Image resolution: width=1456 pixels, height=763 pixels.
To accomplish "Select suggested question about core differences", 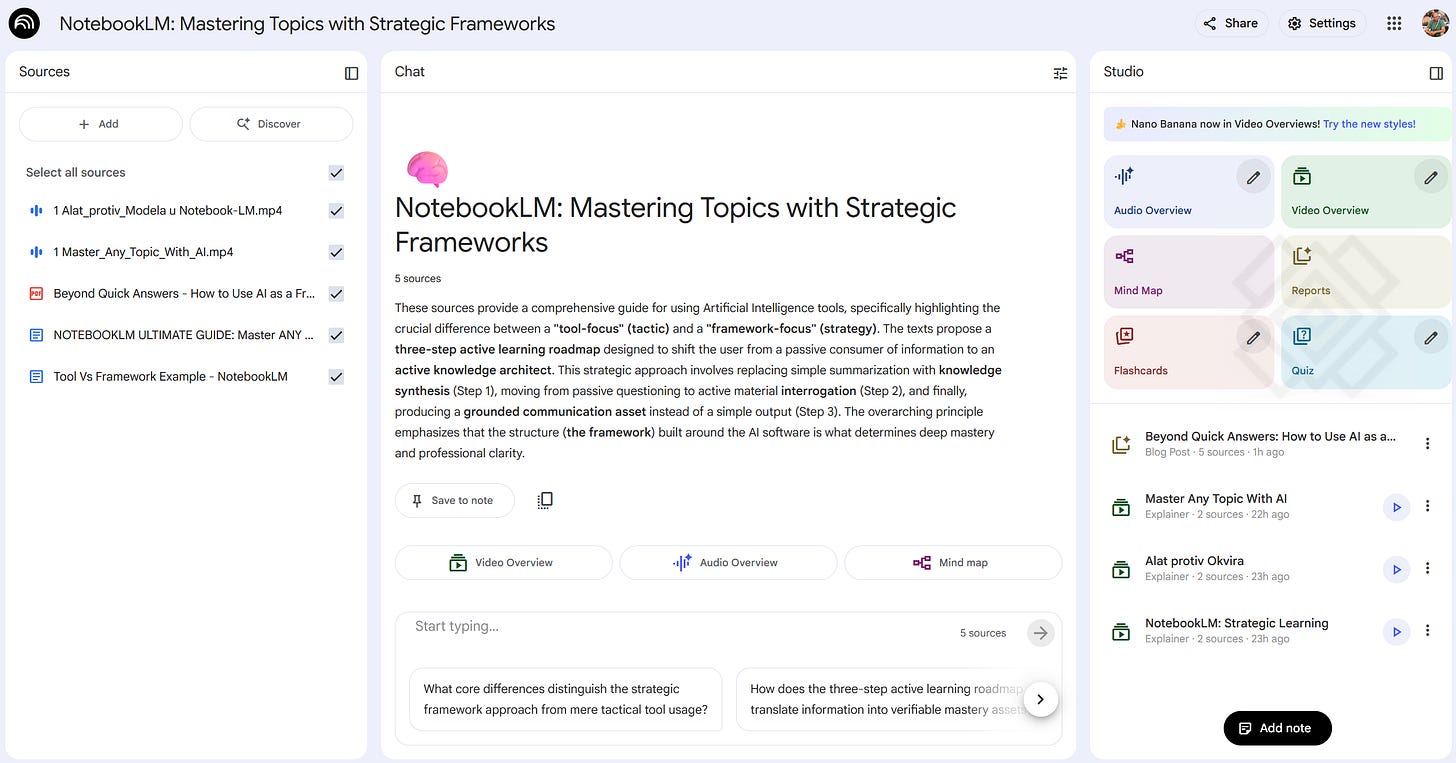I will (x=566, y=699).
